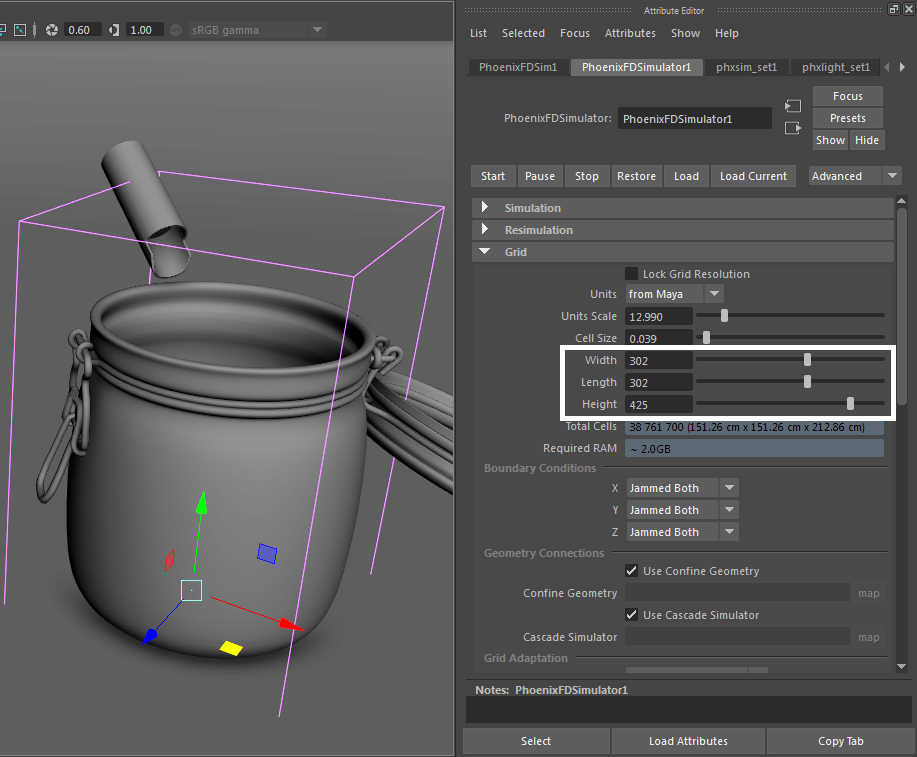The image size is (917, 757).
Task: Edit the Cell Size value field
Action: [659, 338]
